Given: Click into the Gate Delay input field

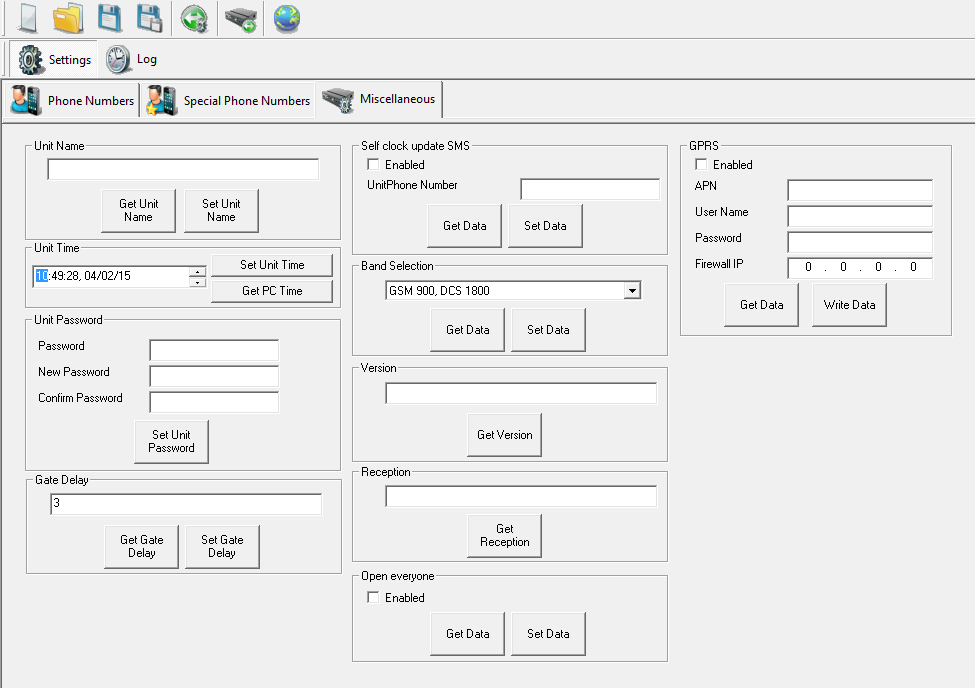Looking at the screenshot, I should [185, 504].
